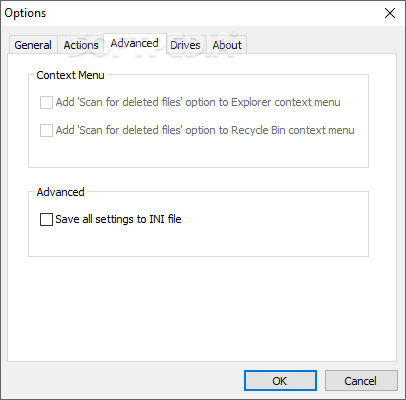
Task: Confirm the options with OK
Action: pyautogui.click(x=280, y=380)
